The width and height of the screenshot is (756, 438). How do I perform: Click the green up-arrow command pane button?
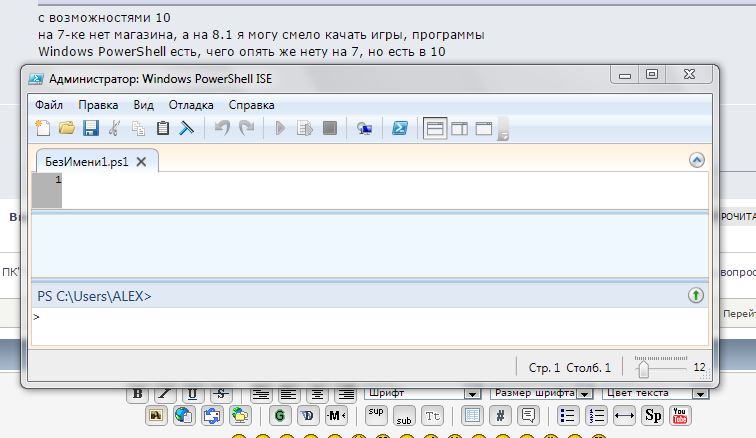pyautogui.click(x=696, y=295)
